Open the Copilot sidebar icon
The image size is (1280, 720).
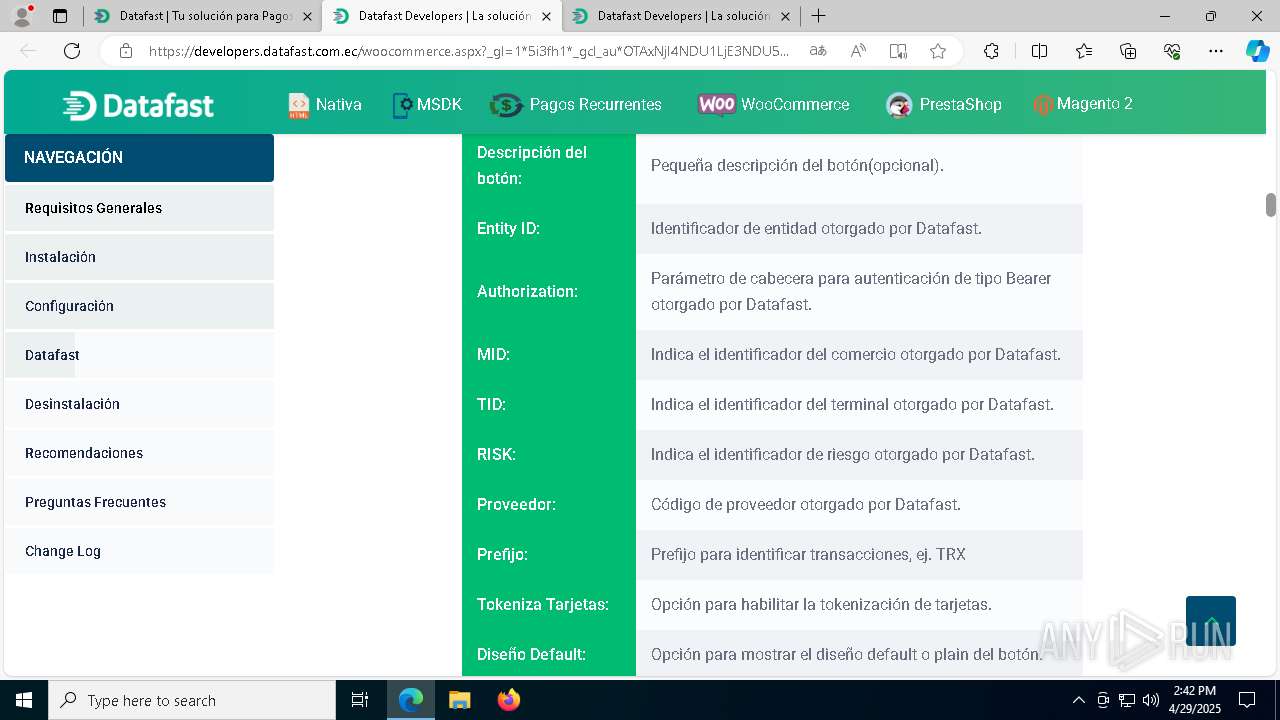(x=1257, y=51)
